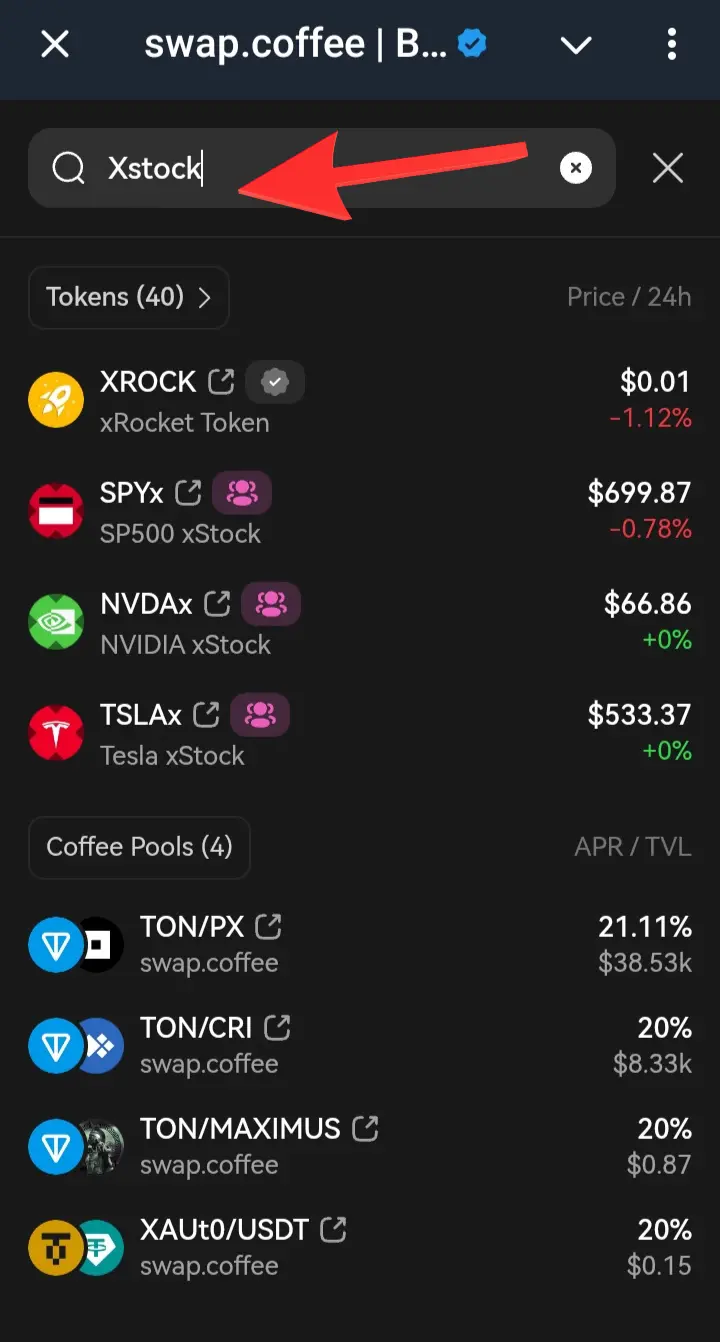720x1342 pixels.
Task: Click the external link icon next to XROCK
Action: (221, 381)
